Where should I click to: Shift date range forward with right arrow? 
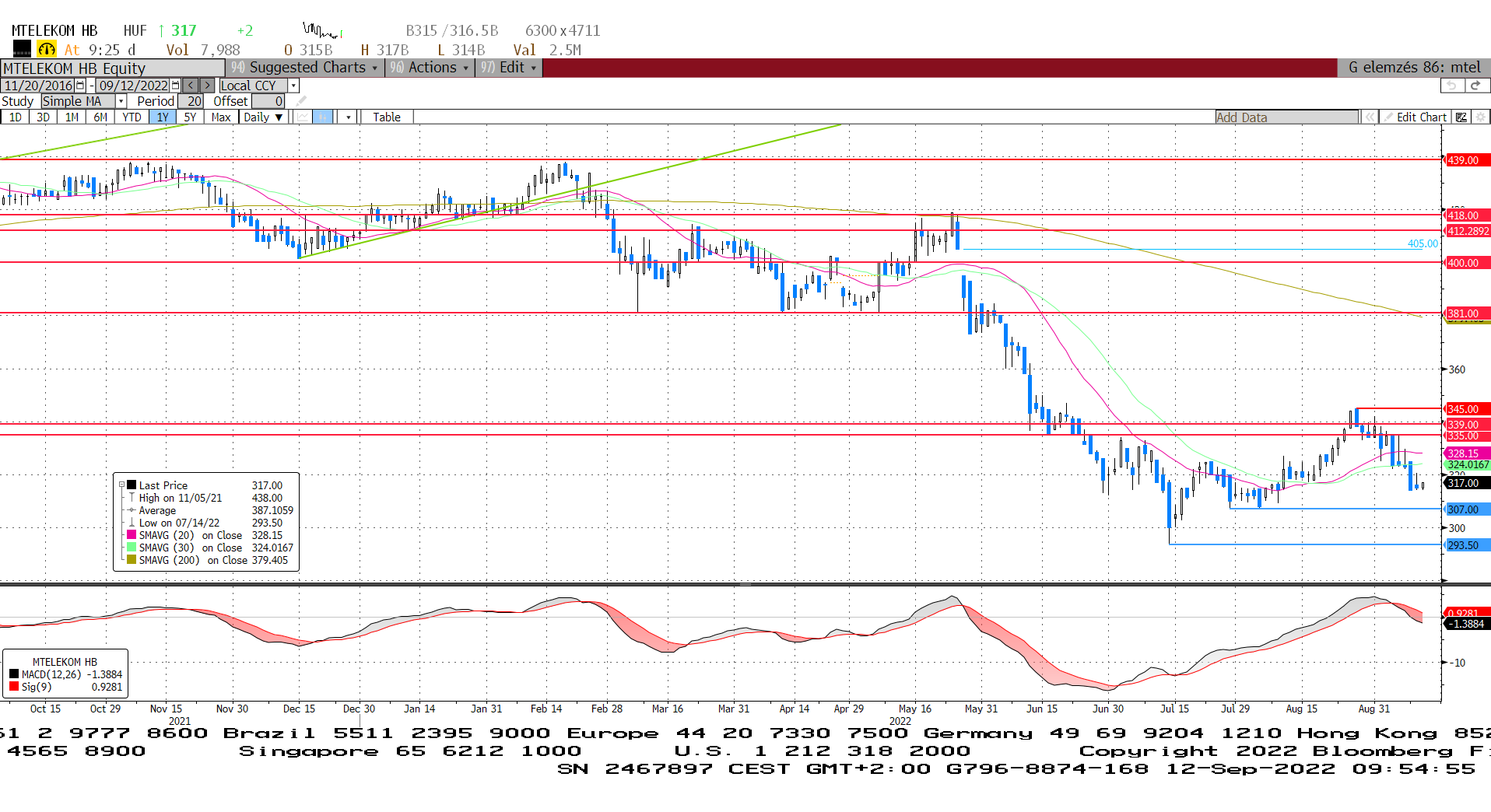tap(207, 86)
